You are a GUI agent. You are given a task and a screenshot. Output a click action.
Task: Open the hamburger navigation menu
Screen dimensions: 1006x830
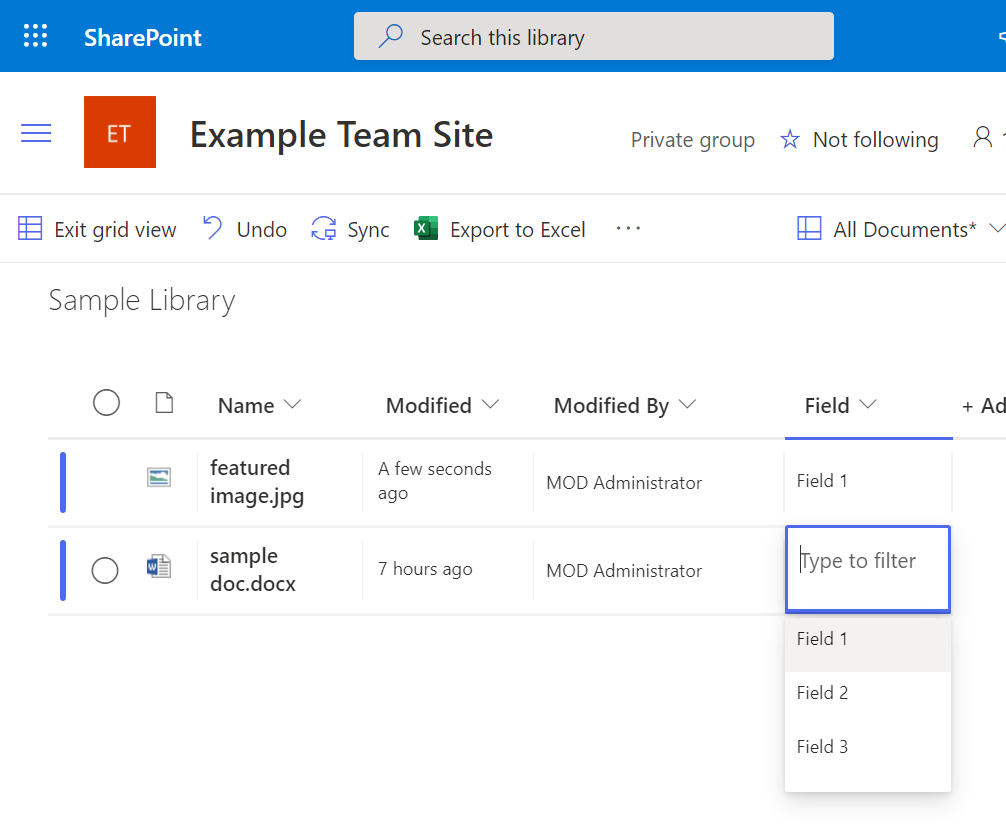click(x=36, y=133)
